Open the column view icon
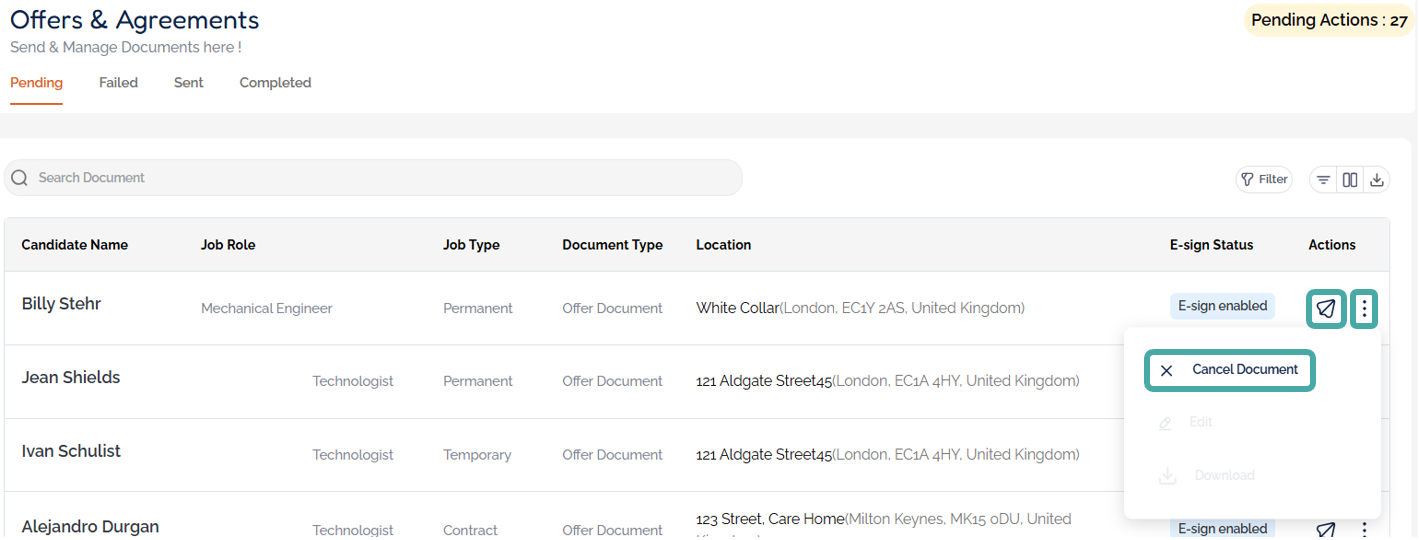The image size is (1419, 540). click(1350, 180)
